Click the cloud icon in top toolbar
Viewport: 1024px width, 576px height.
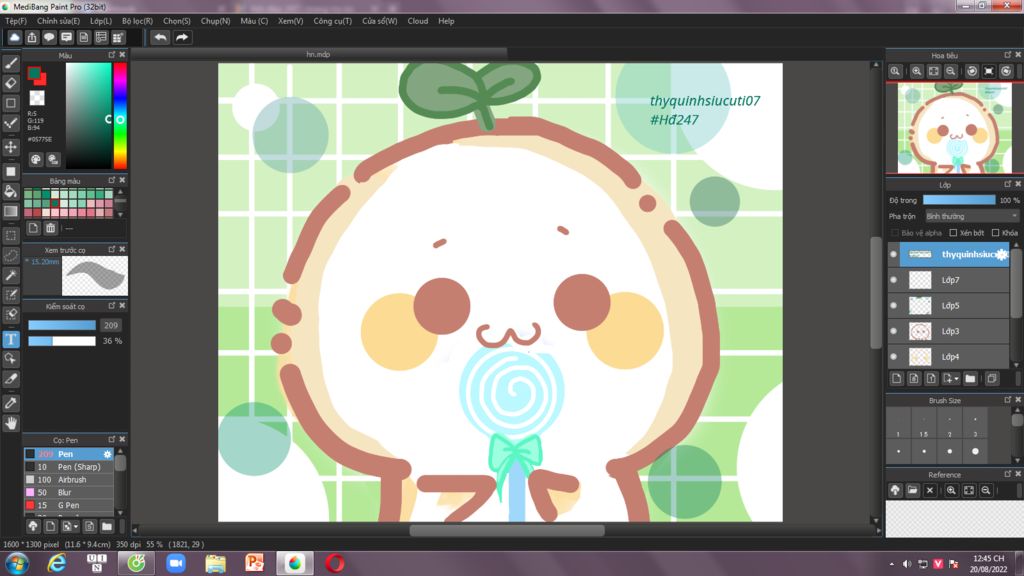click(14, 37)
